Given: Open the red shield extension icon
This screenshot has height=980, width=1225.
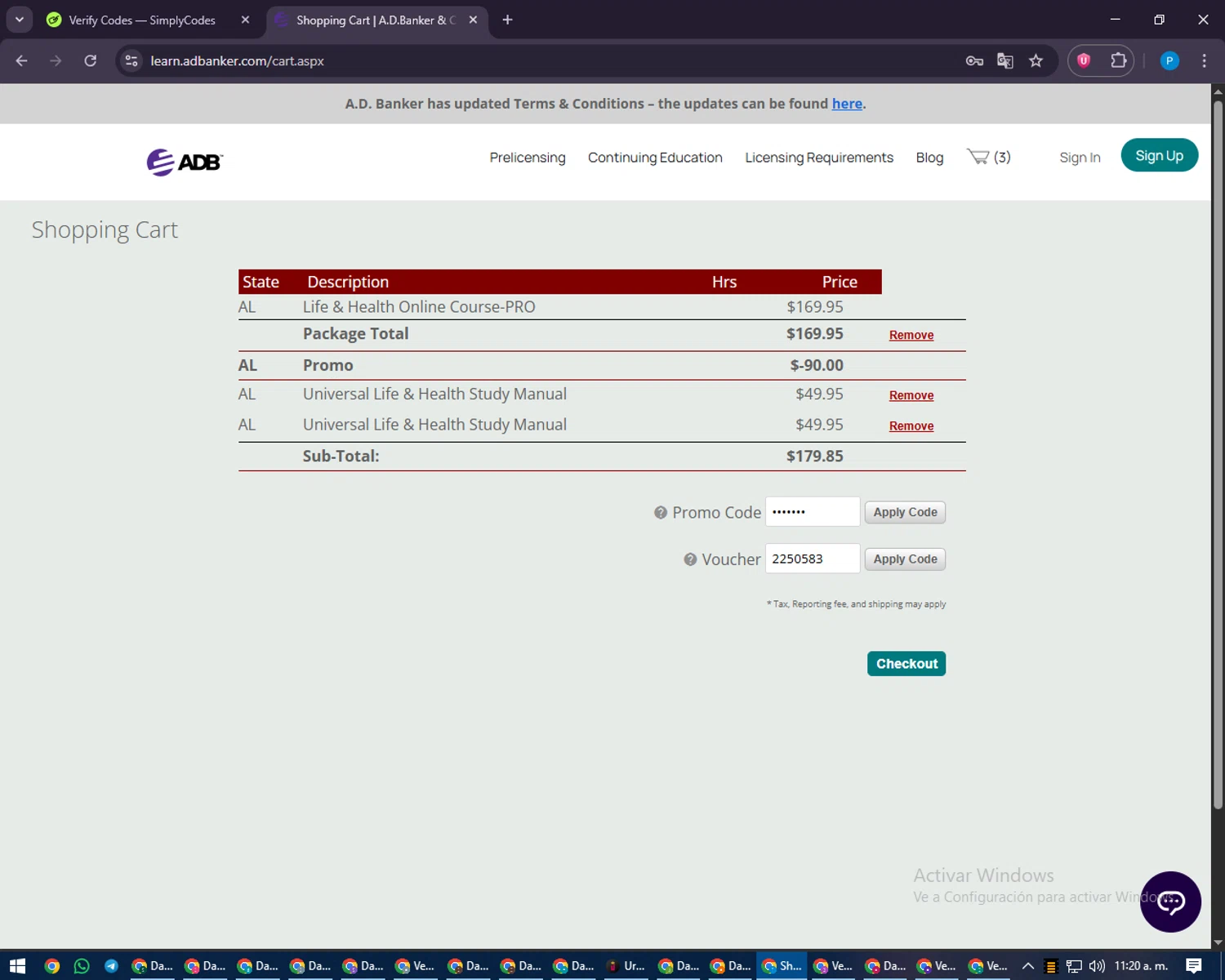Looking at the screenshot, I should (1084, 60).
